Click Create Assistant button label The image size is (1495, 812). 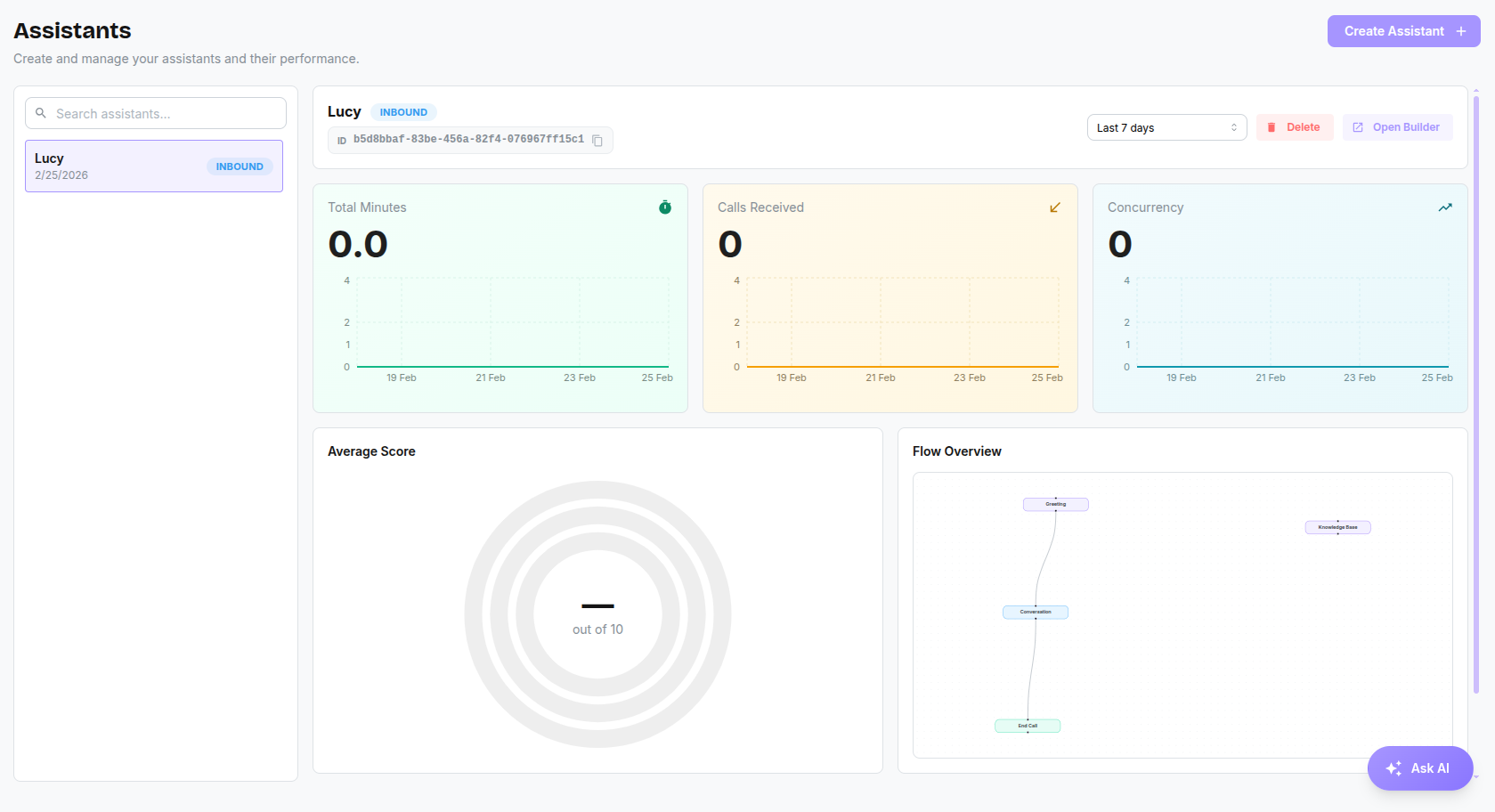tap(1394, 31)
